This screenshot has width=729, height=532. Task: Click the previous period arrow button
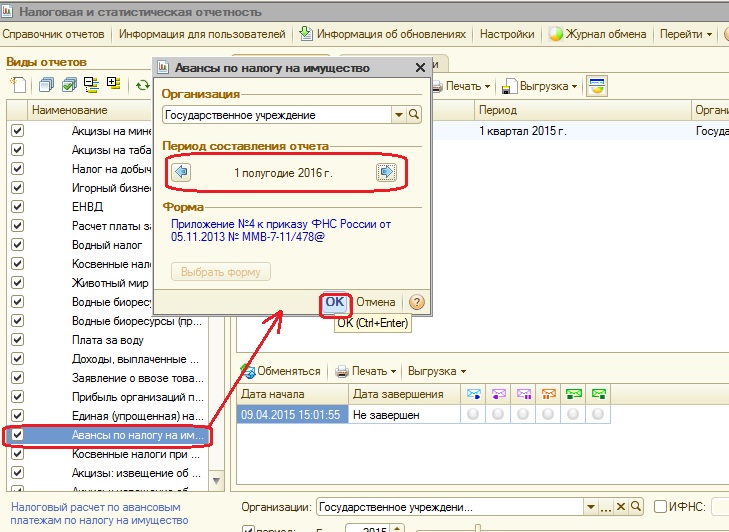coord(182,172)
